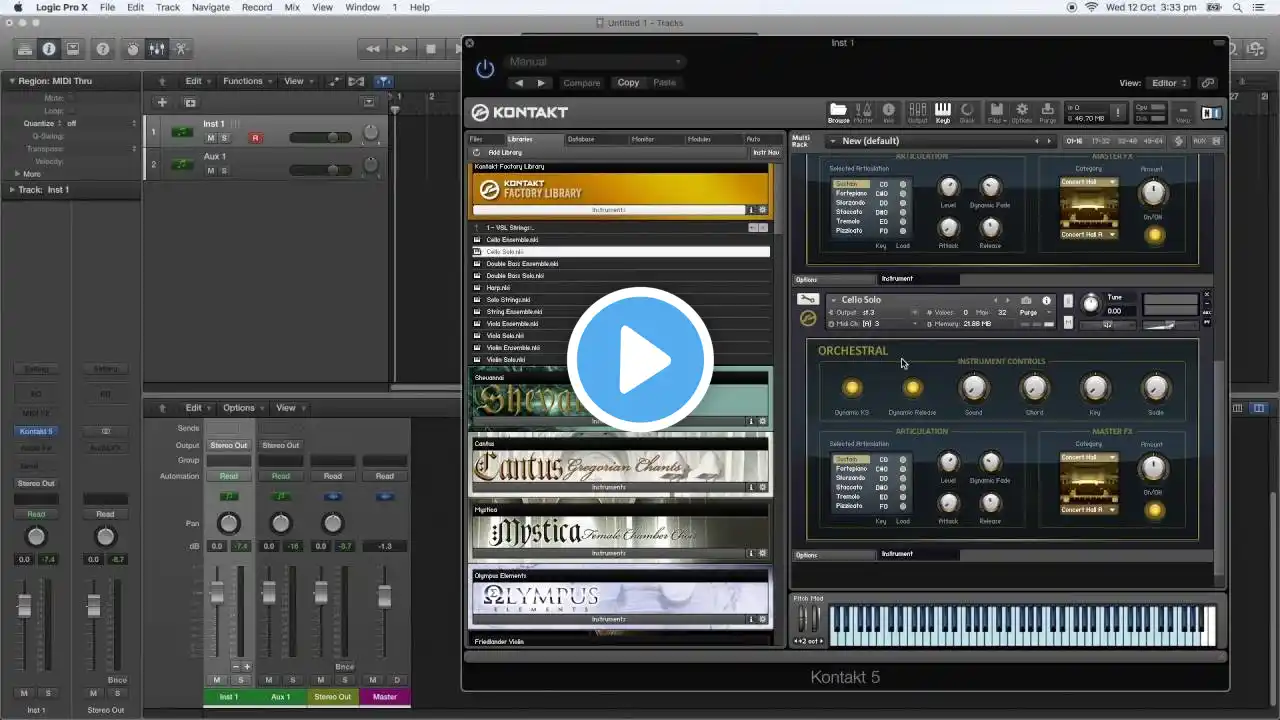
Task: Open Logic's Smart Controls toolbar icon
Action: coord(132,49)
